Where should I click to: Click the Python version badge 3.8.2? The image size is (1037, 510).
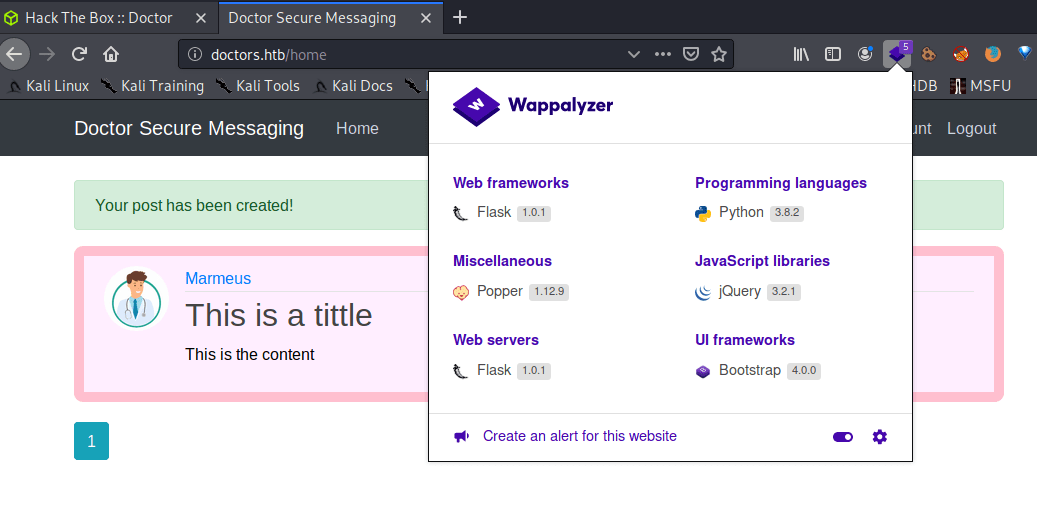coord(787,213)
